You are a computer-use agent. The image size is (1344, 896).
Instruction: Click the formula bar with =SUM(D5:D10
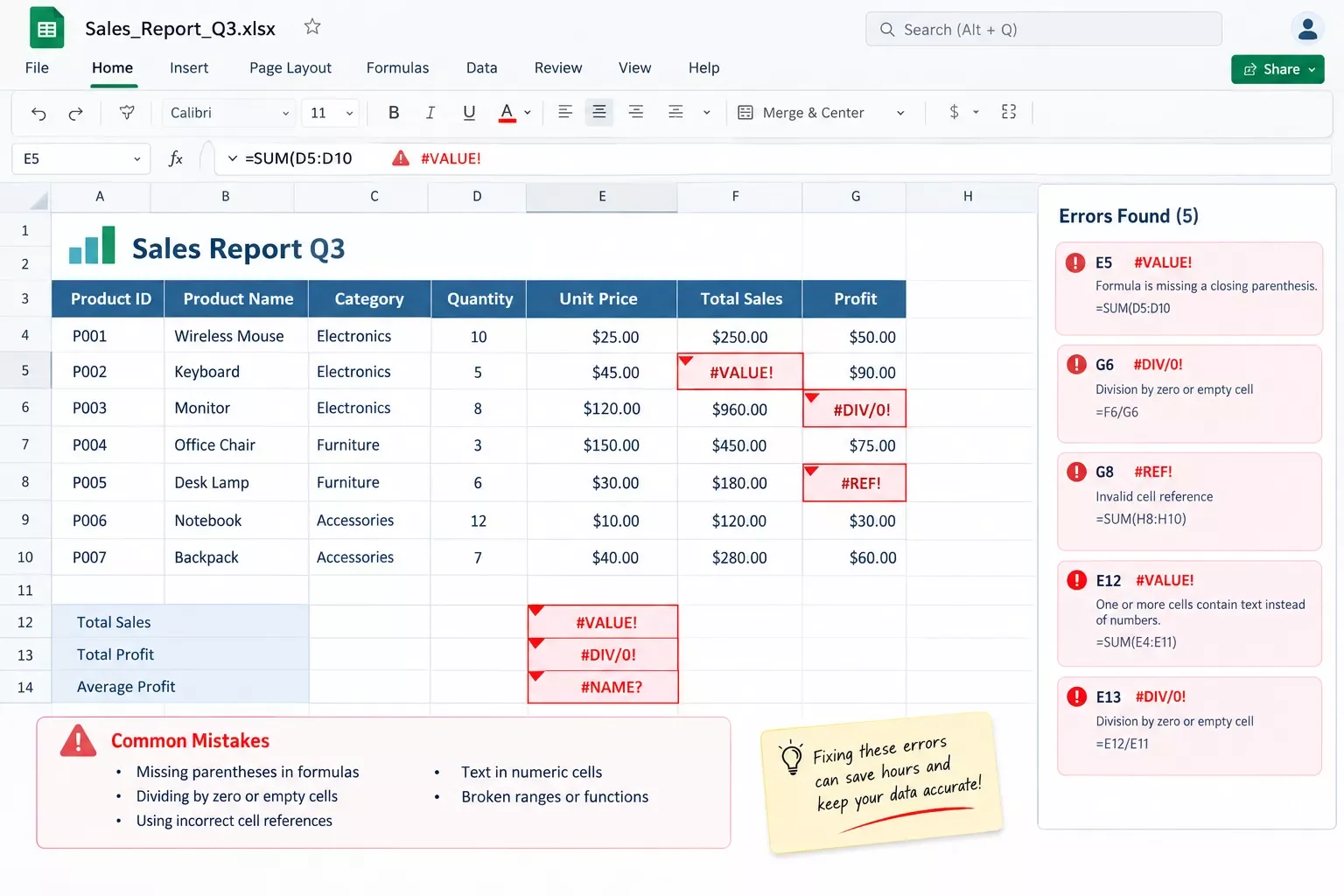point(773,158)
